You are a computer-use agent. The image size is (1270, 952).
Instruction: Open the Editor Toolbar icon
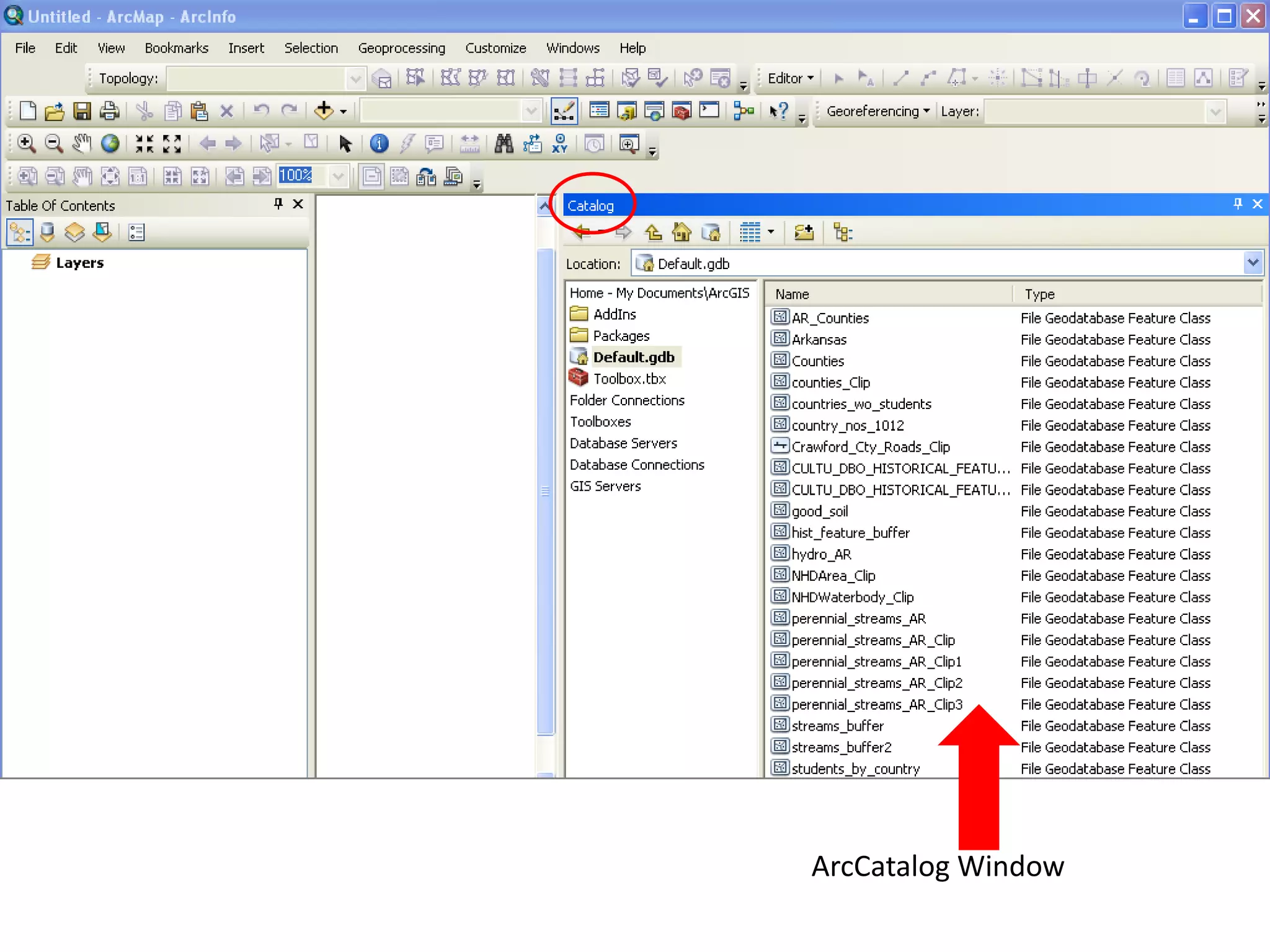coord(564,111)
